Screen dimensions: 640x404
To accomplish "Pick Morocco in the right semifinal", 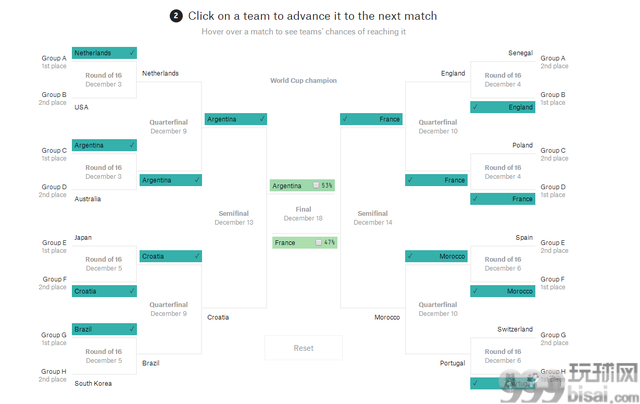I will tap(371, 317).
